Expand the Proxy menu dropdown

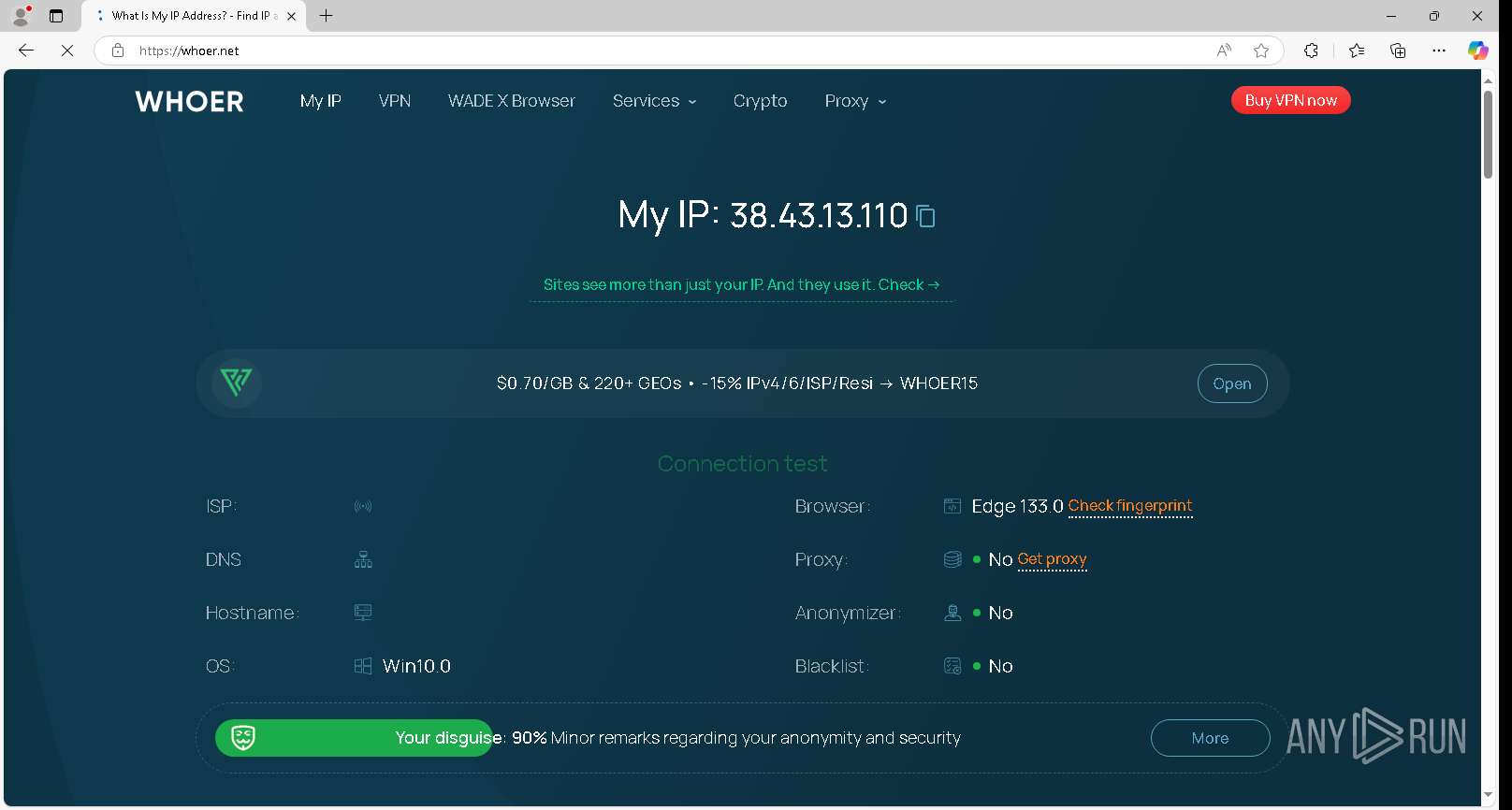click(x=855, y=101)
